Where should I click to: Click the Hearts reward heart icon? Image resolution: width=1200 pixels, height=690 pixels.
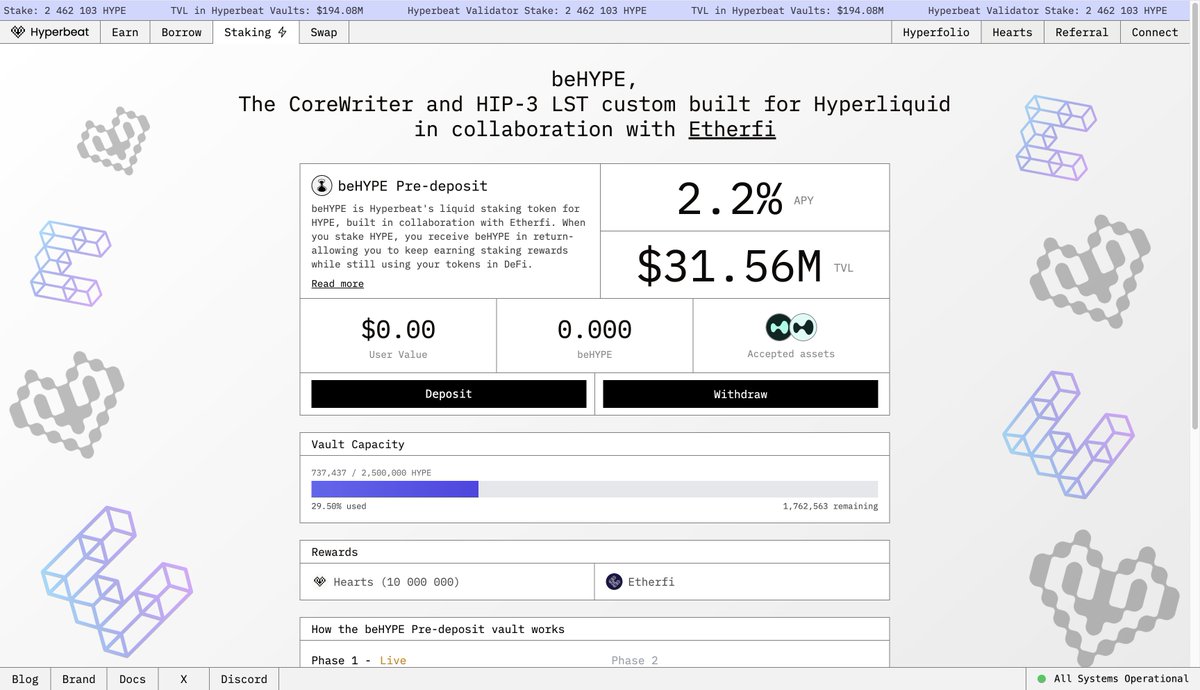tap(319, 581)
